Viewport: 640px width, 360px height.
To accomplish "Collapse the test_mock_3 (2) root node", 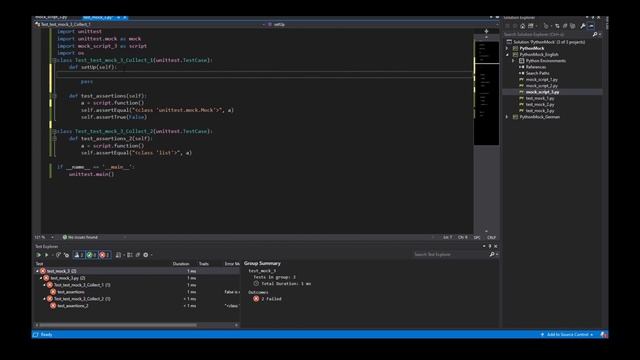I will tap(37, 271).
